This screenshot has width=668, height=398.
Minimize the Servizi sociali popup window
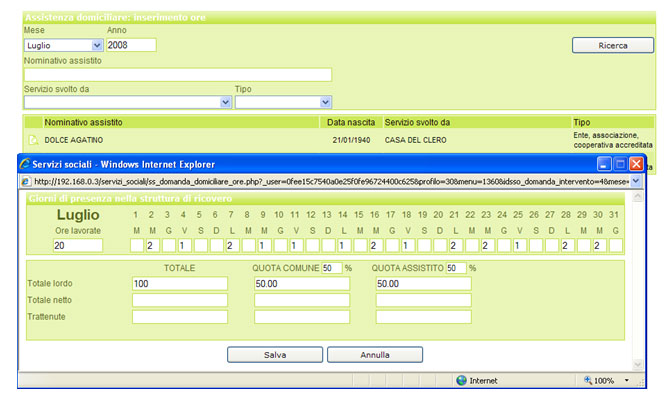pos(604,164)
